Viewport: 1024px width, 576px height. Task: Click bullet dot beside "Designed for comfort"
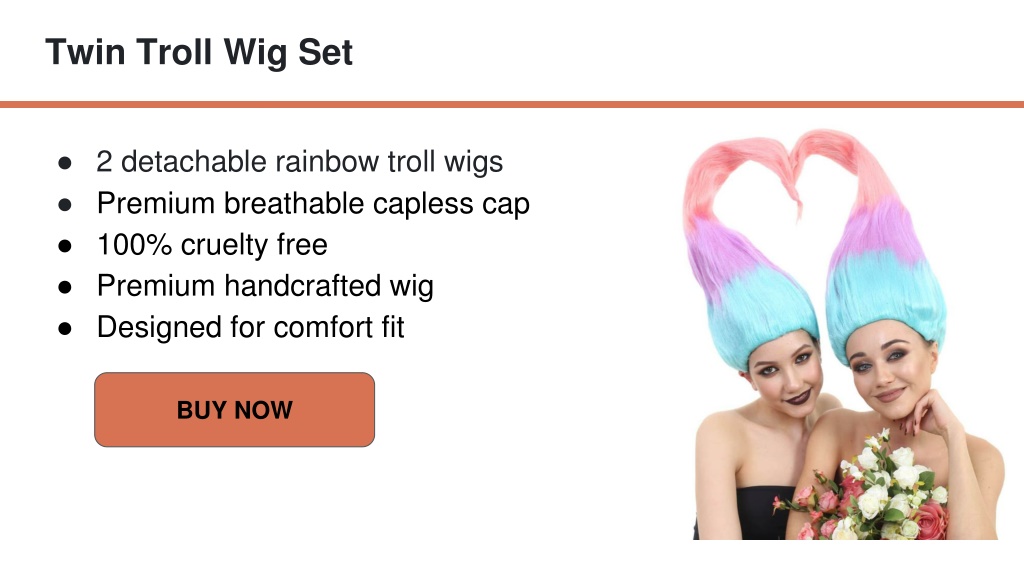[65, 328]
